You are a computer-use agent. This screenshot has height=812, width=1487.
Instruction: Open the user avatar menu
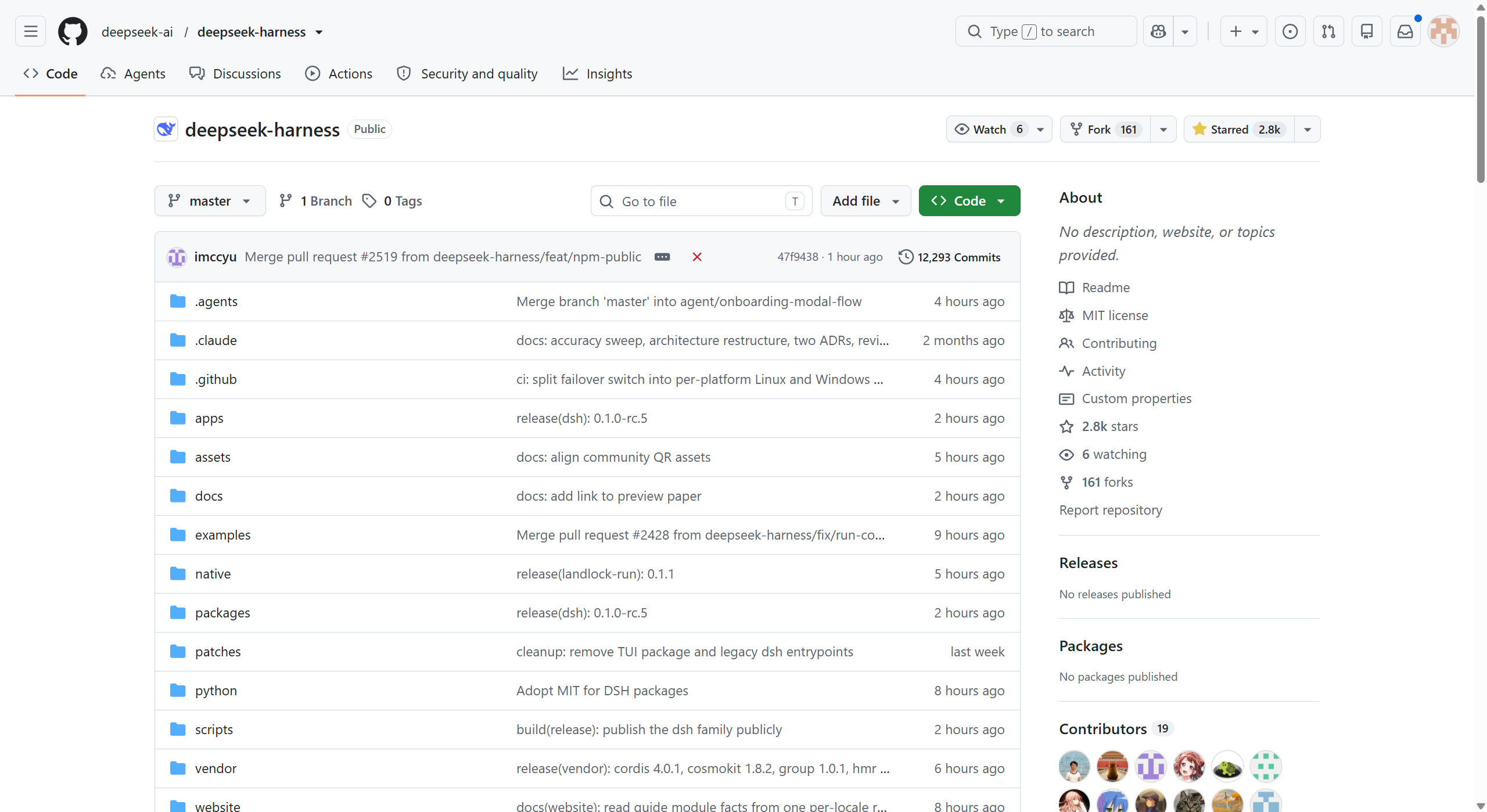point(1444,31)
